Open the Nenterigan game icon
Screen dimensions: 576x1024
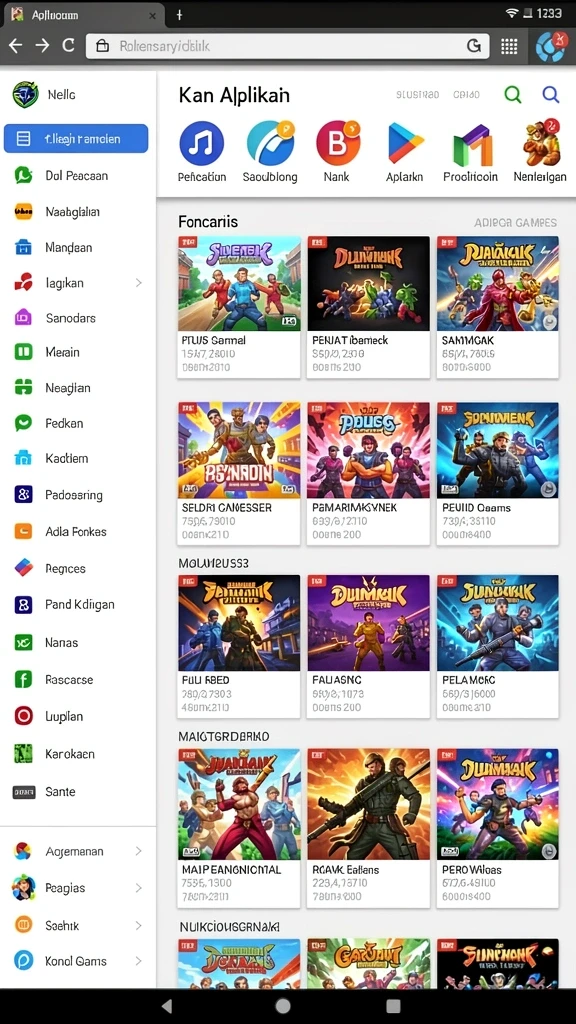(541, 142)
